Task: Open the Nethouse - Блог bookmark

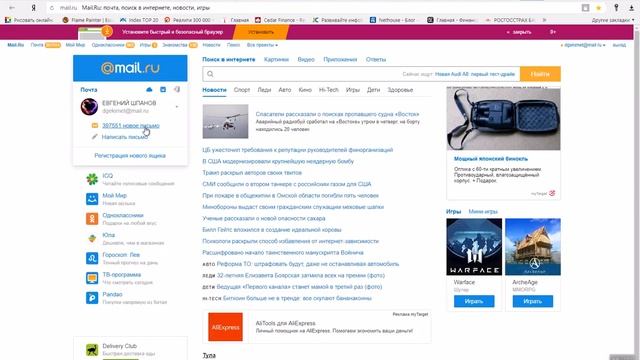Action: (x=393, y=20)
